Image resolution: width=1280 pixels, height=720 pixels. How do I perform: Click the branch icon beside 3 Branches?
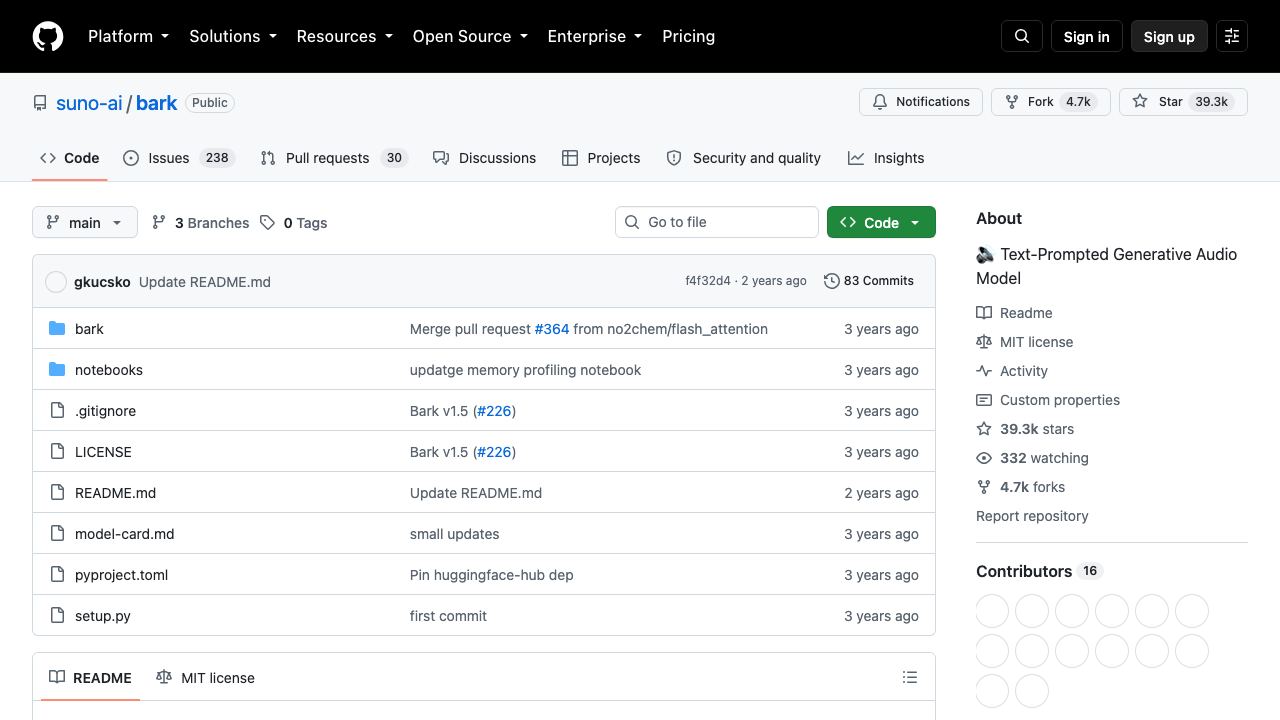click(x=159, y=223)
